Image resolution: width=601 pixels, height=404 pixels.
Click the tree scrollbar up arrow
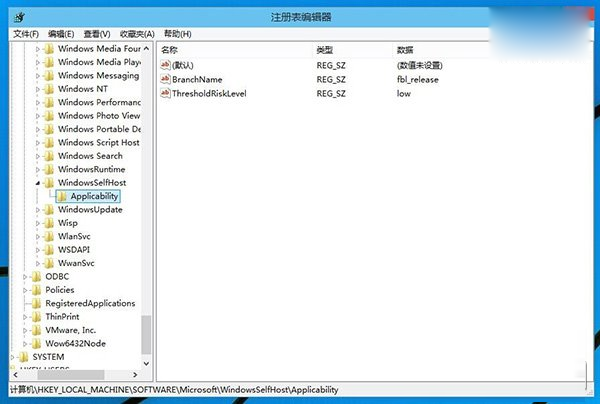(146, 49)
